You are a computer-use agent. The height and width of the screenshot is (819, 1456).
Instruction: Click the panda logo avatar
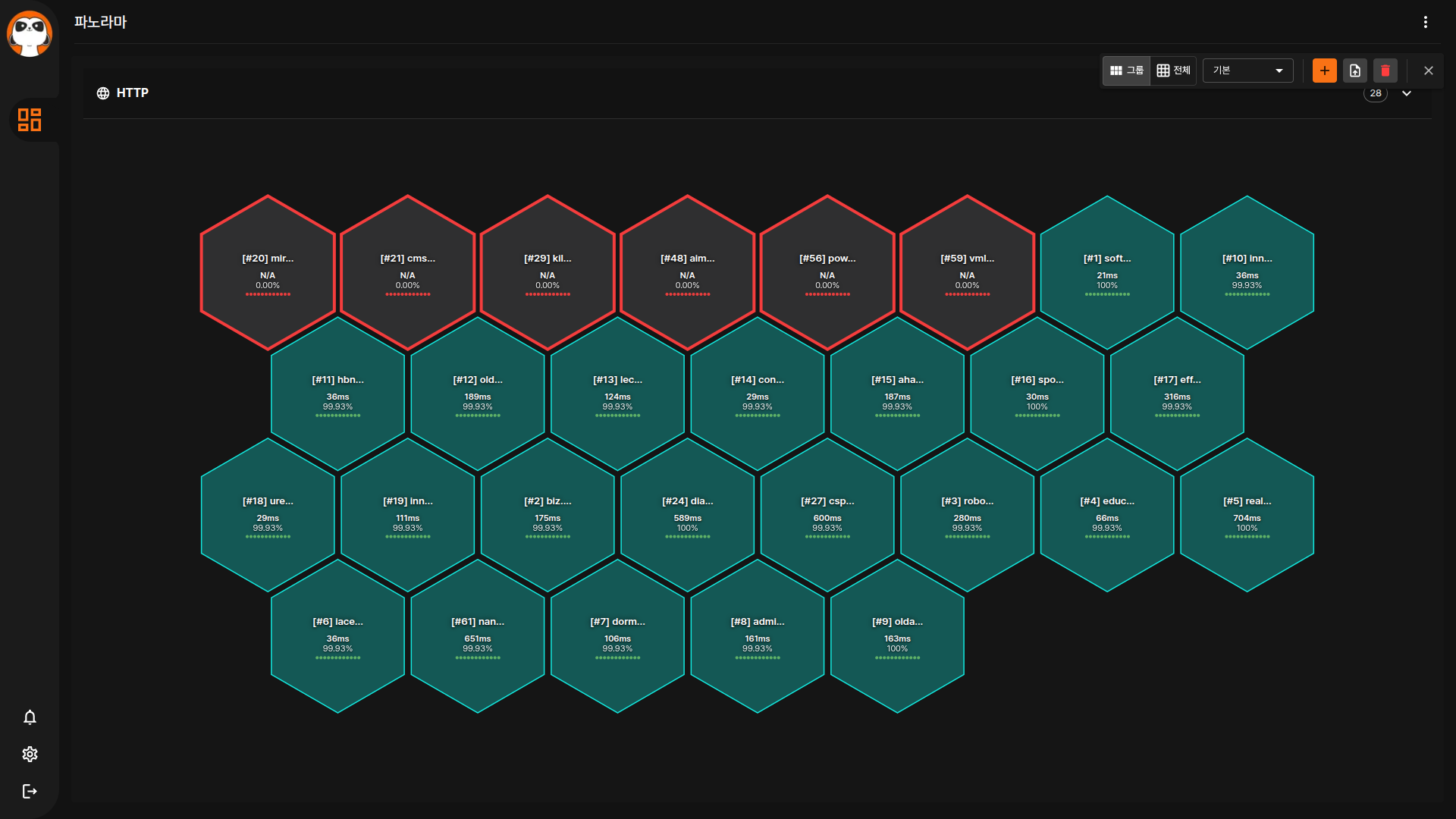[30, 33]
